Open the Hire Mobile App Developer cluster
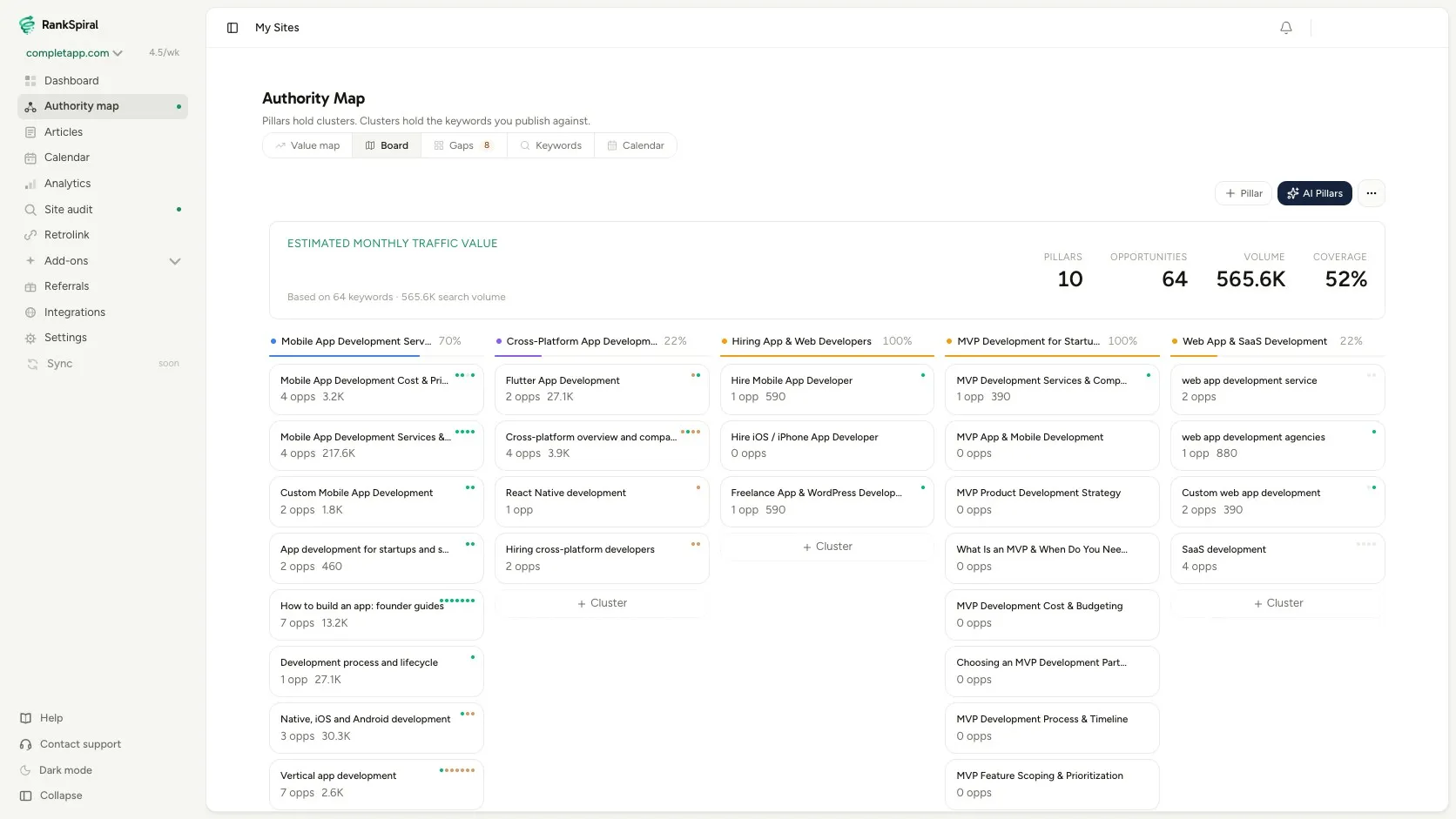Screen dimensions: 1456x819 [827, 389]
